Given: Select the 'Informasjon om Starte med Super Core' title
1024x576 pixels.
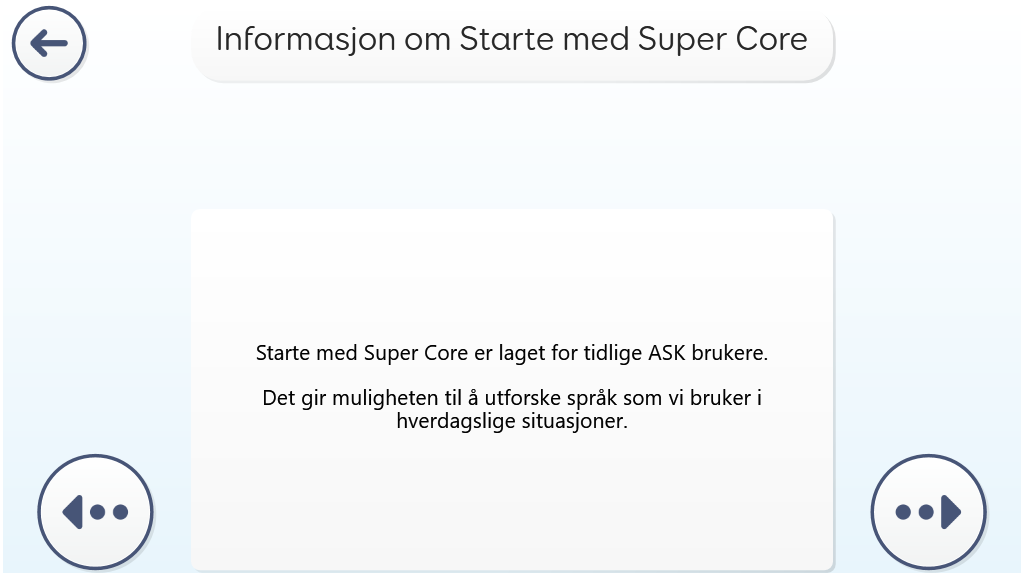Looking at the screenshot, I should [x=512, y=40].
